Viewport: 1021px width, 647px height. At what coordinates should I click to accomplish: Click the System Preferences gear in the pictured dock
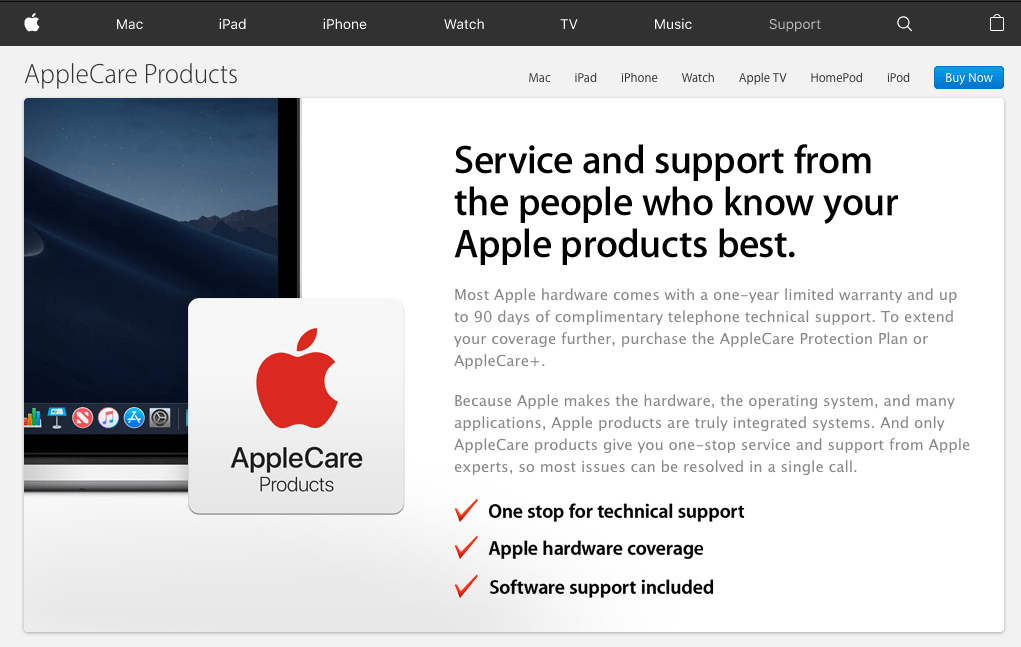pyautogui.click(x=160, y=417)
